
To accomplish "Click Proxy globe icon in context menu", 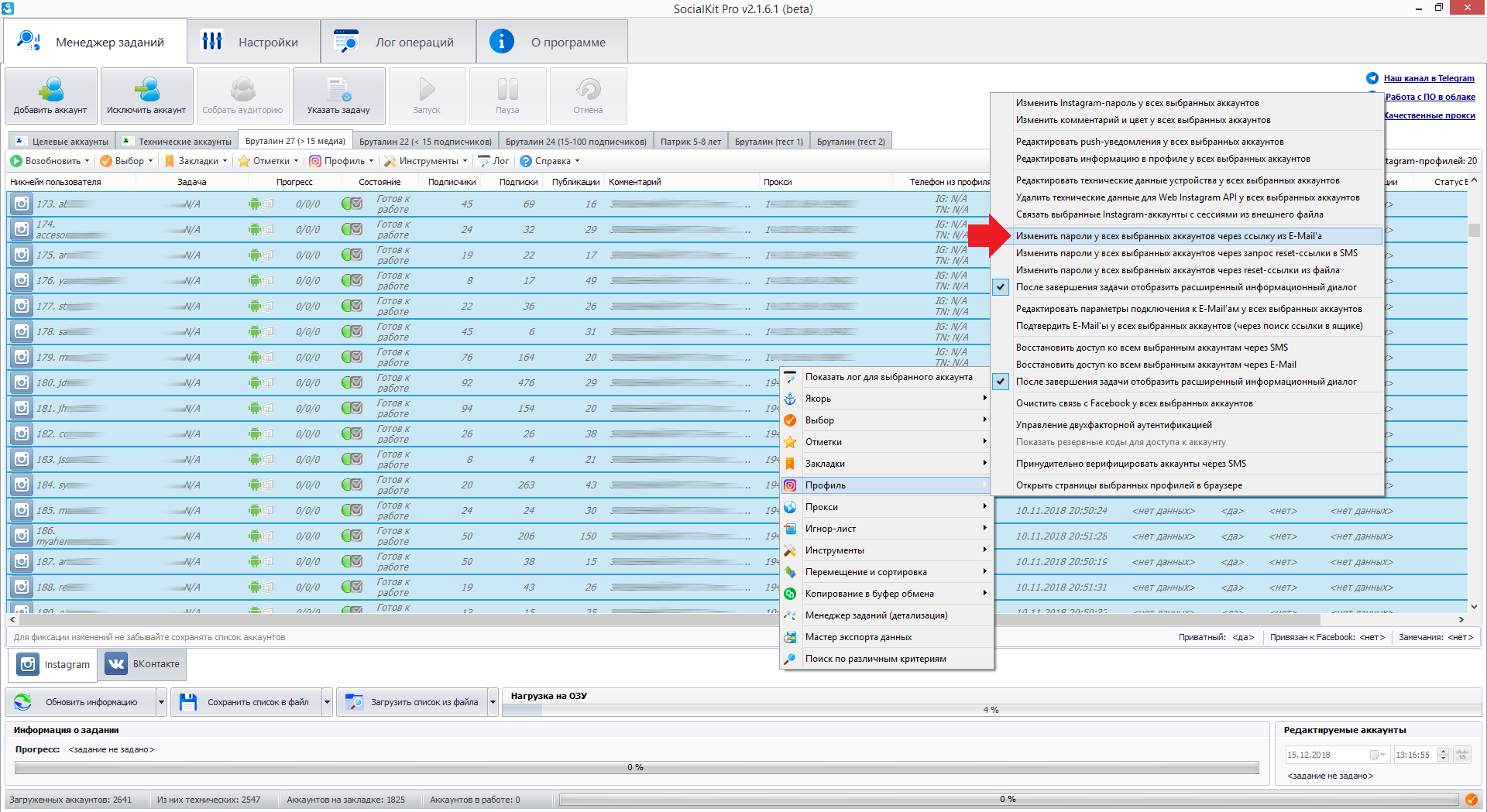I will (790, 507).
